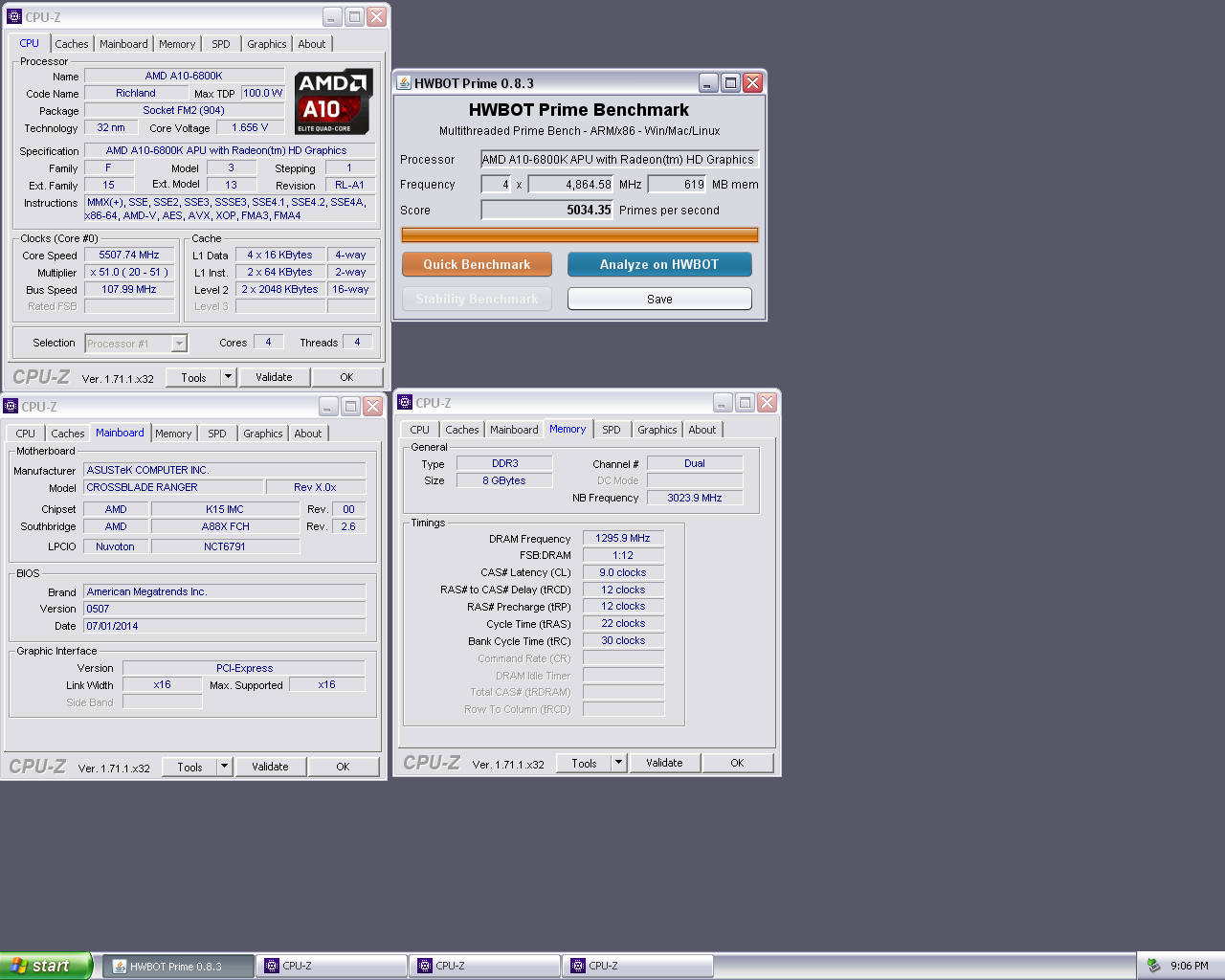Click the Frequency field showing 4,864.58
This screenshot has width=1225, height=980.
pyautogui.click(x=571, y=185)
